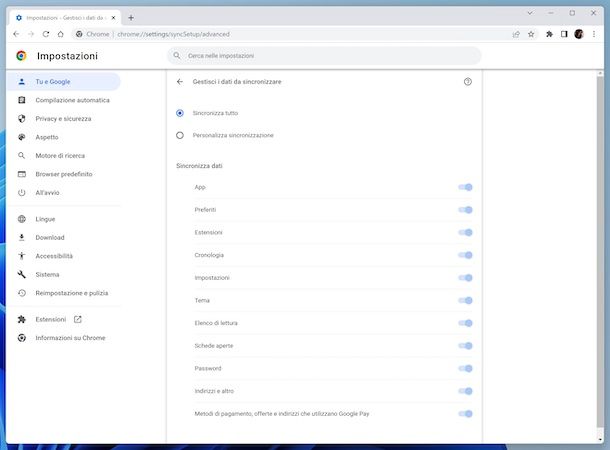Image resolution: width=610 pixels, height=450 pixels.
Task: Toggle the Schede aperte sync switch
Action: point(465,346)
